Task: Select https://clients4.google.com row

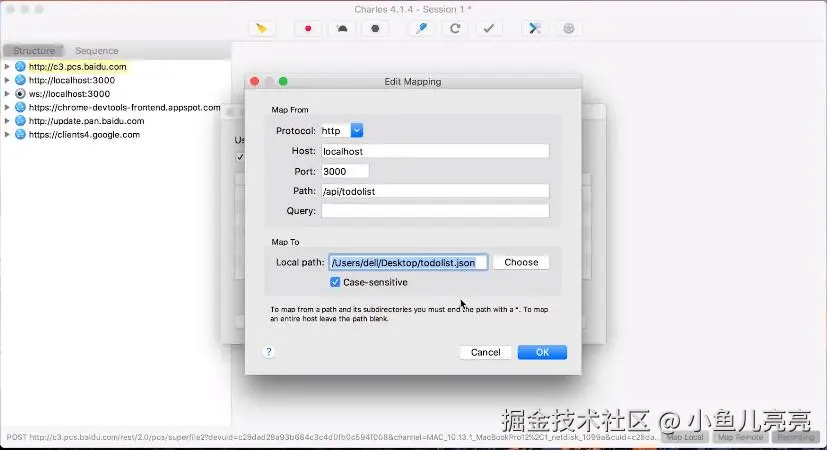Action: [84, 135]
